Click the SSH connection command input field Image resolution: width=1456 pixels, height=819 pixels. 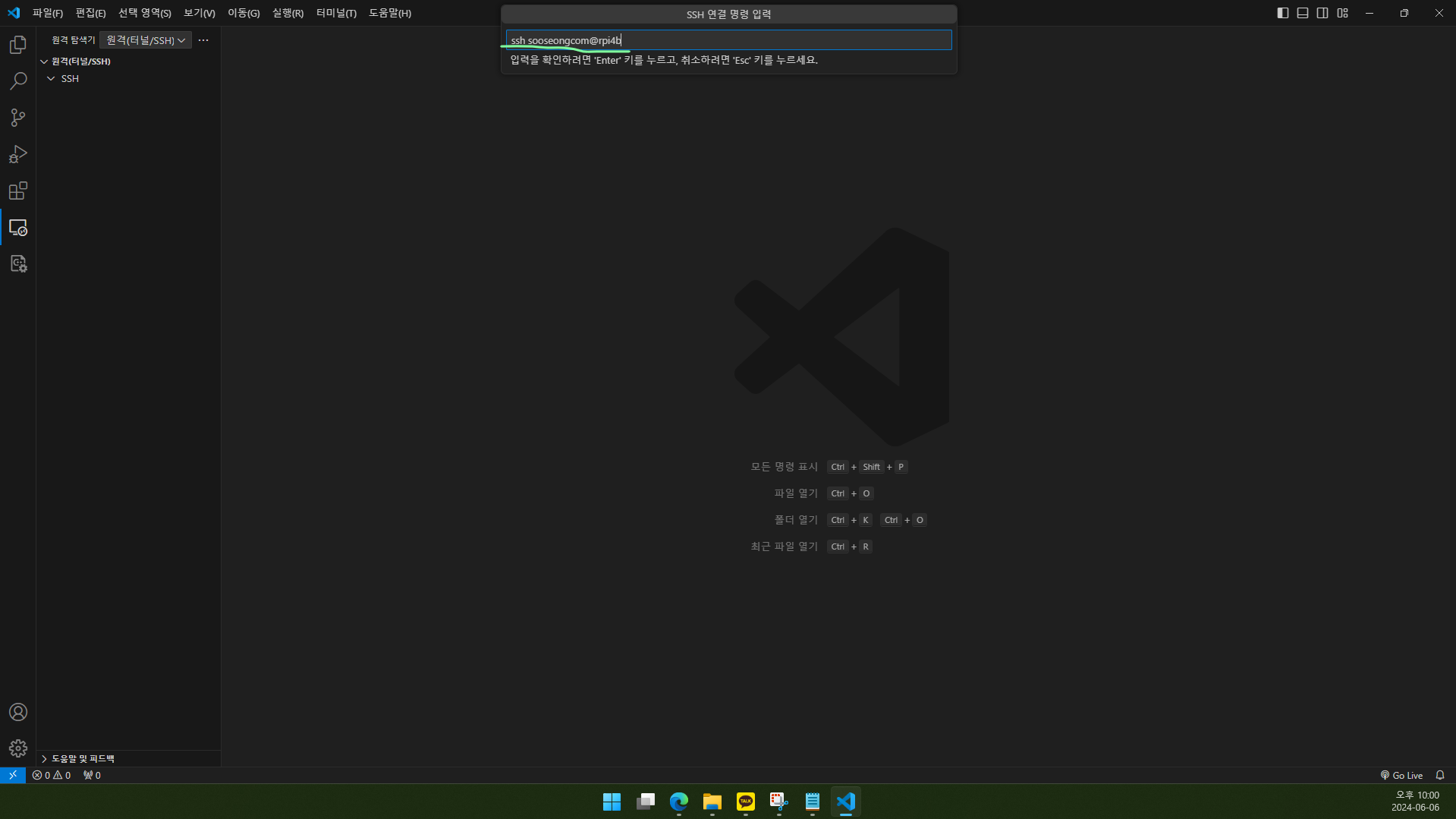tap(728, 40)
